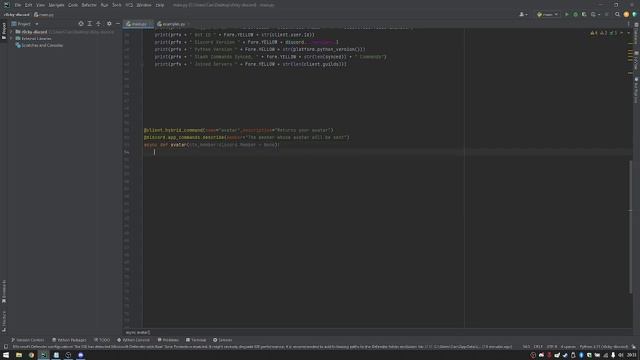Place cursor on line with async def avatar
The image size is (640, 360).
[211, 145]
